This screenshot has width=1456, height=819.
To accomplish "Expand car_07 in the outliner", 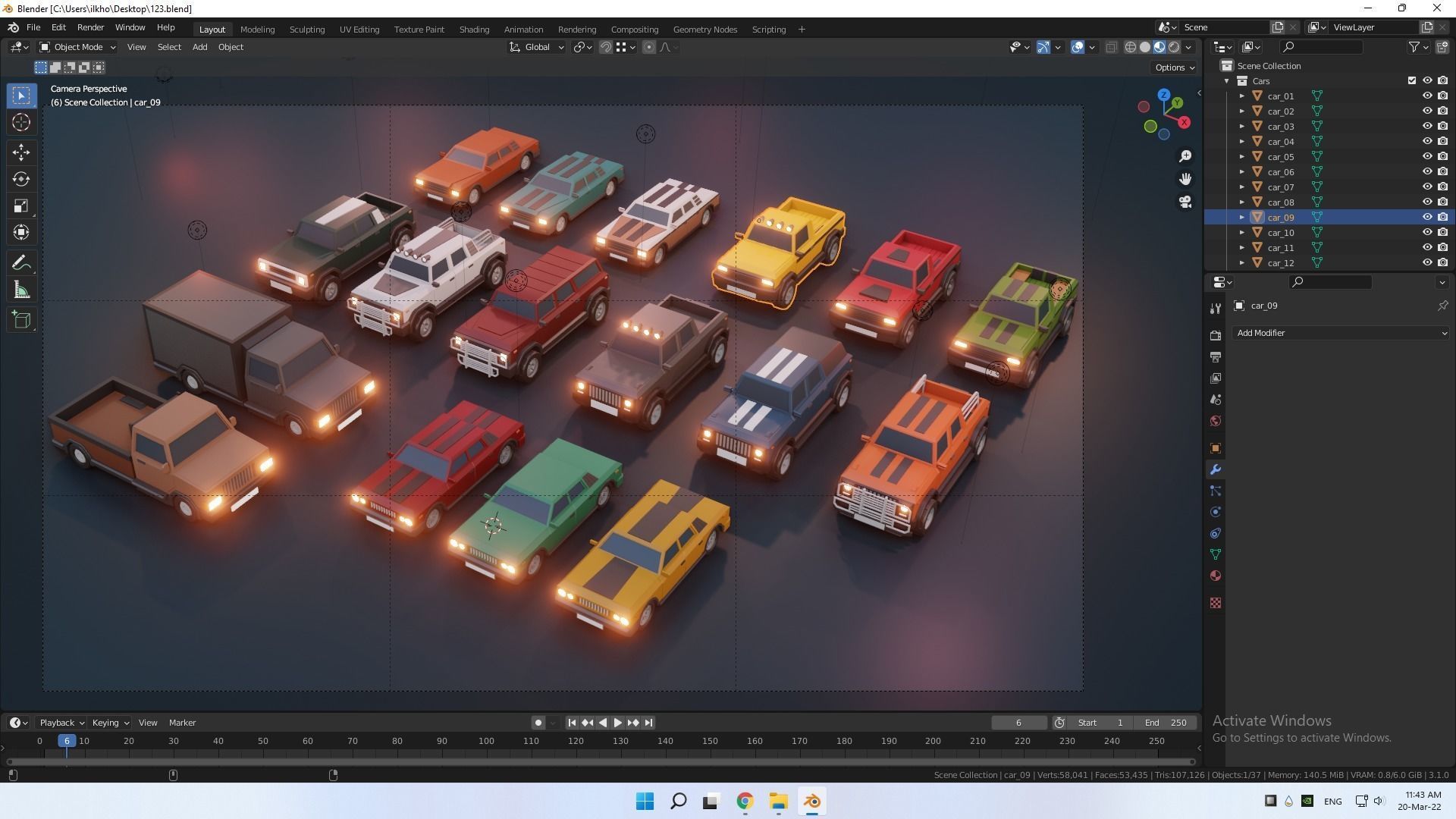I will pos(1242,187).
